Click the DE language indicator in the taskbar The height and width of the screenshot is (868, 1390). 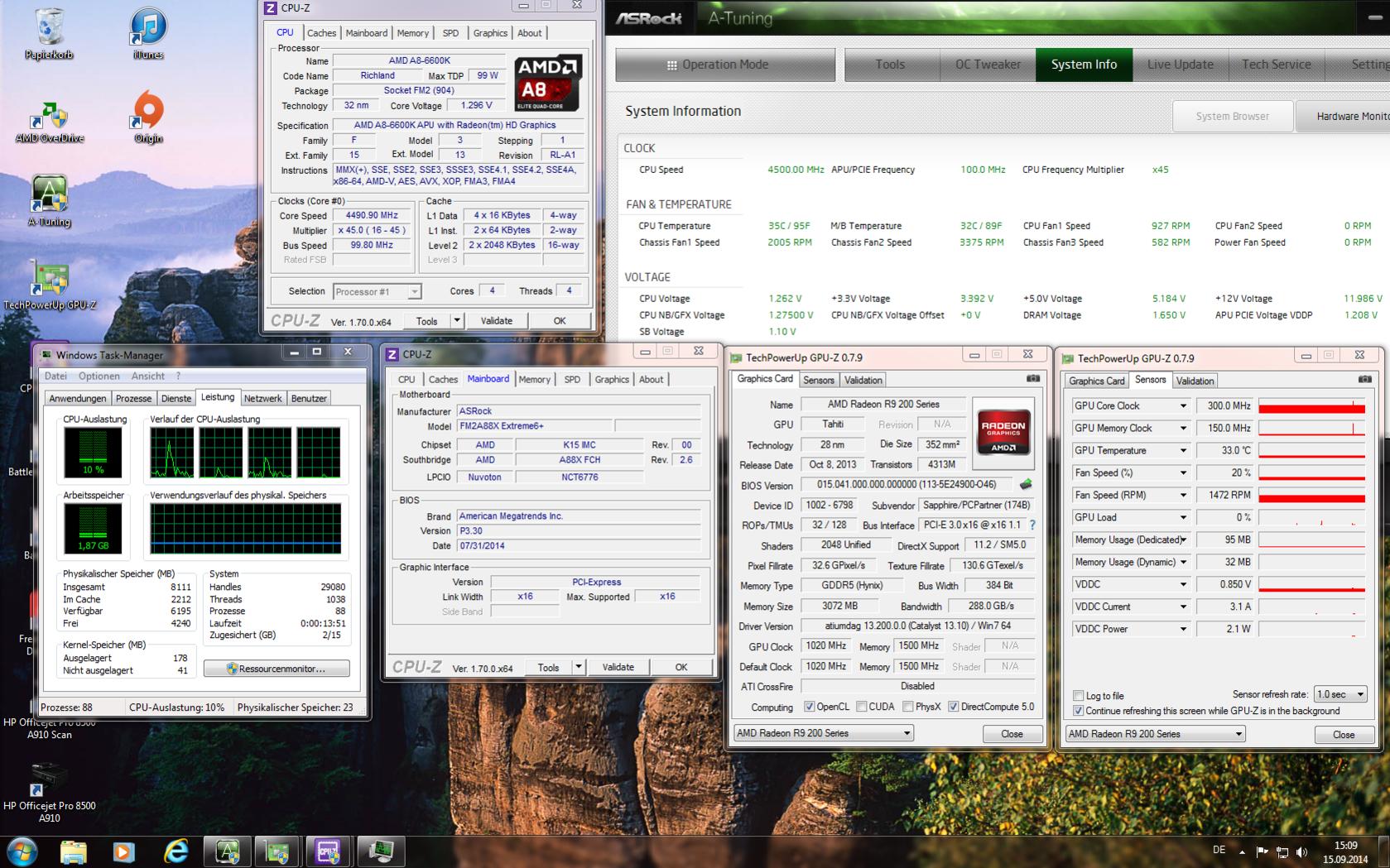1219,850
